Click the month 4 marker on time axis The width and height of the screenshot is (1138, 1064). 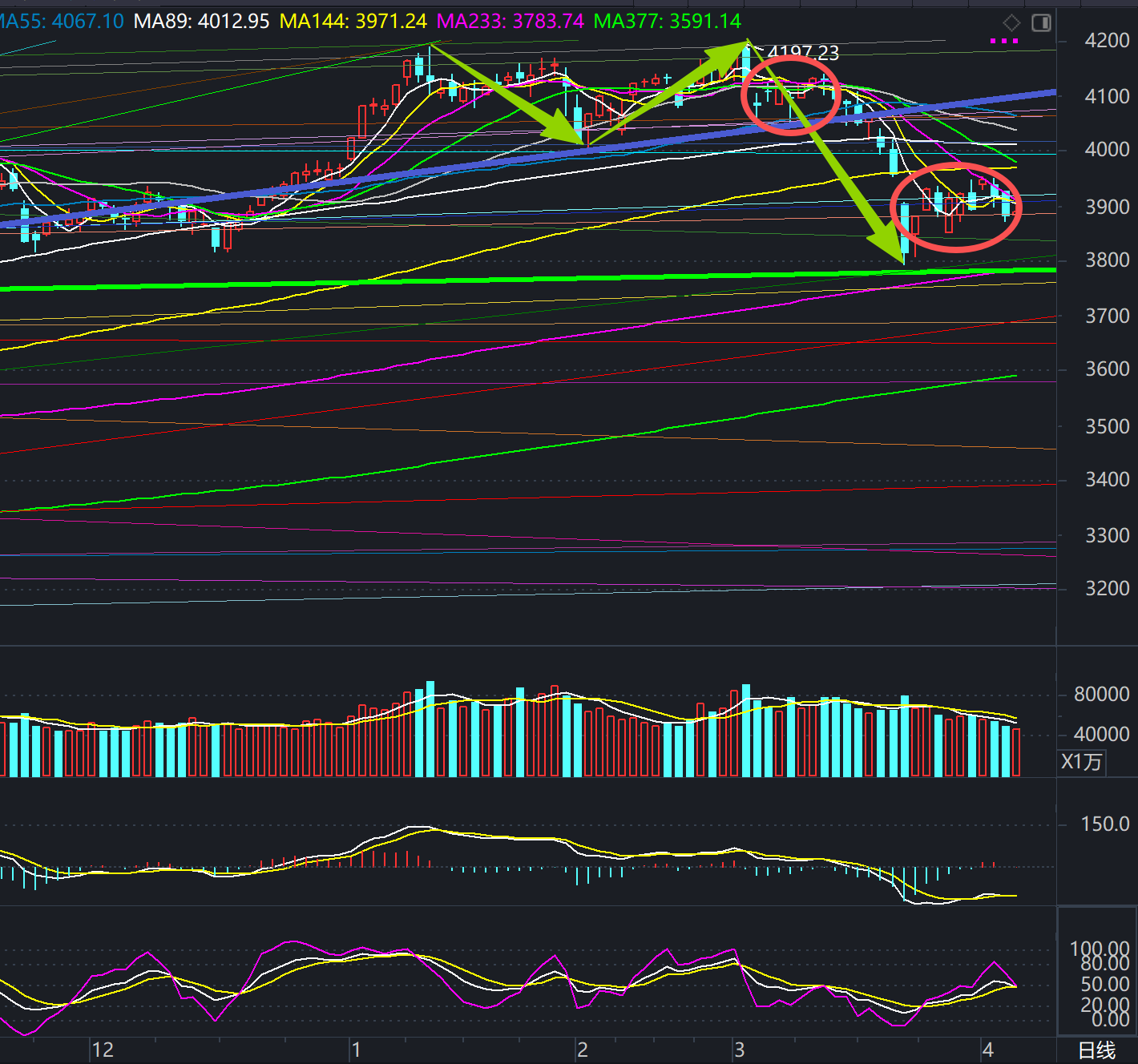(x=987, y=1050)
